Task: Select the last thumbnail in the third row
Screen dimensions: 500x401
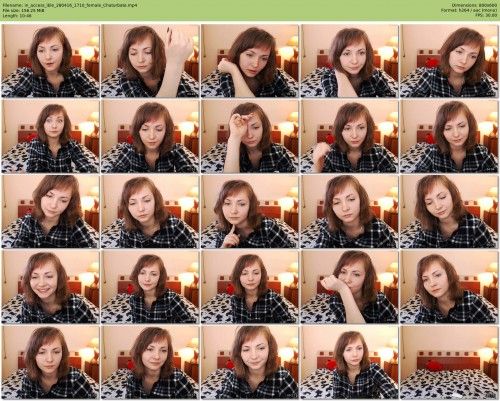Action: pyautogui.click(x=449, y=212)
